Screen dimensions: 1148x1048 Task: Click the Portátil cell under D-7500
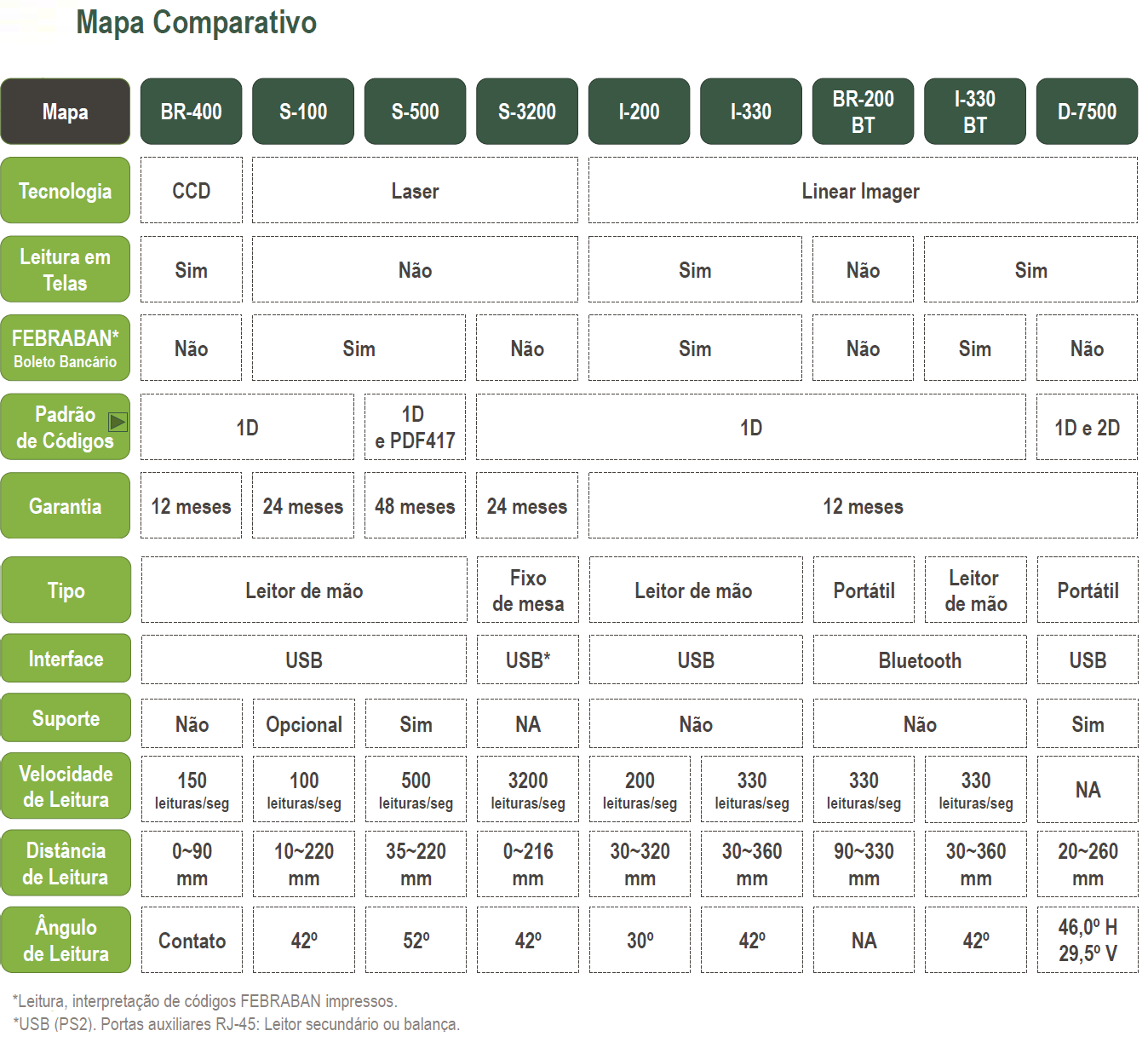tap(1088, 590)
